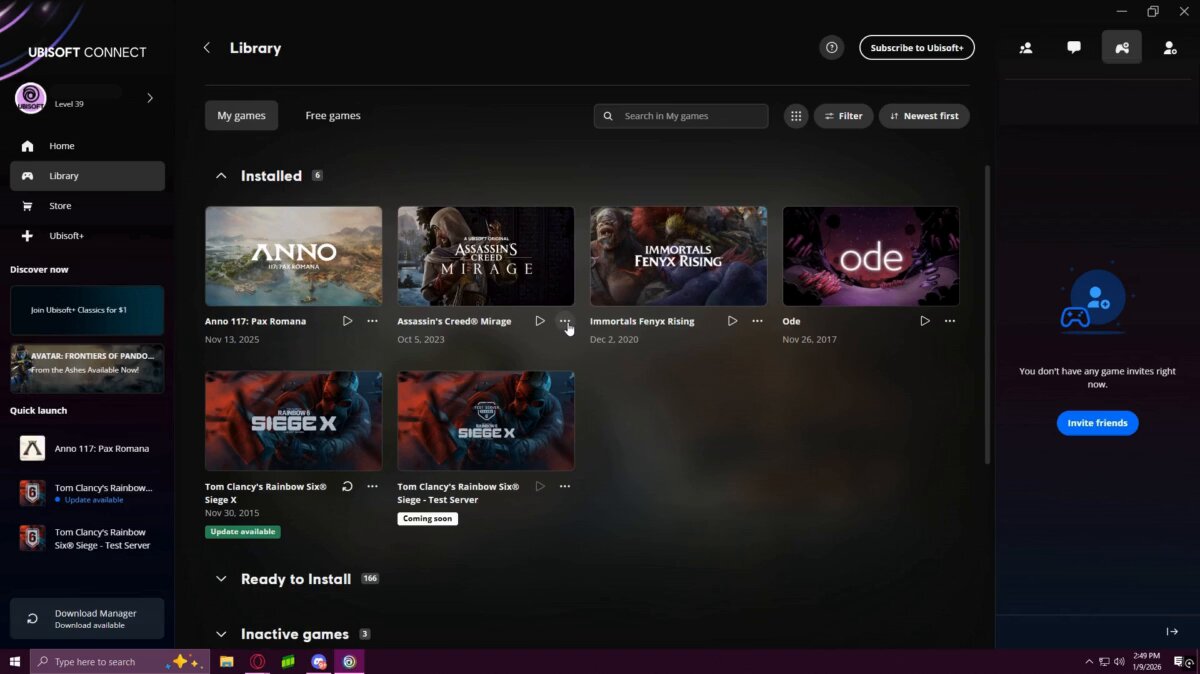Expand the Inactive games section
This screenshot has width=1200, height=674.
[x=221, y=634]
